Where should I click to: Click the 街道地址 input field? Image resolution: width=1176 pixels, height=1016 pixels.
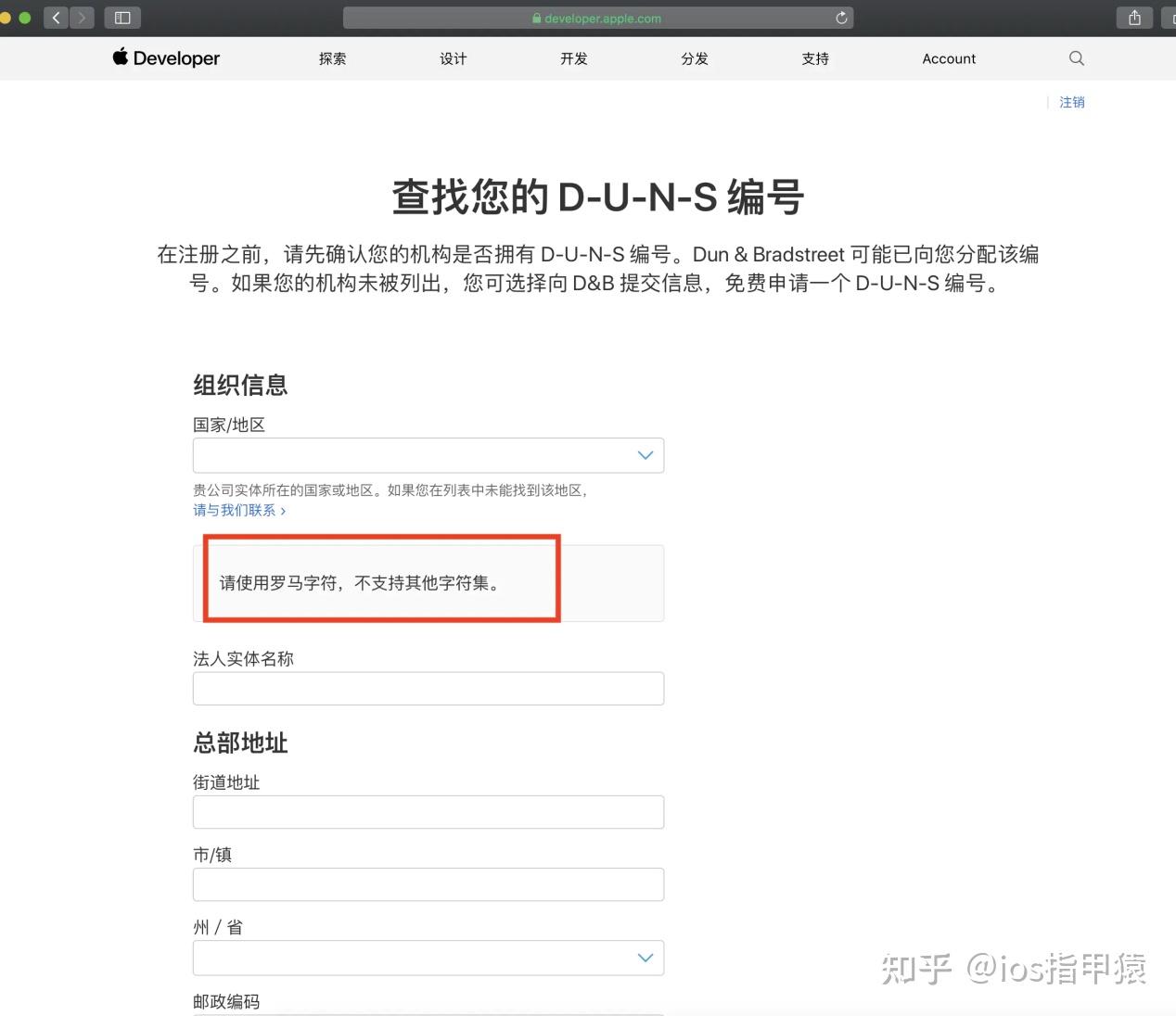428,812
